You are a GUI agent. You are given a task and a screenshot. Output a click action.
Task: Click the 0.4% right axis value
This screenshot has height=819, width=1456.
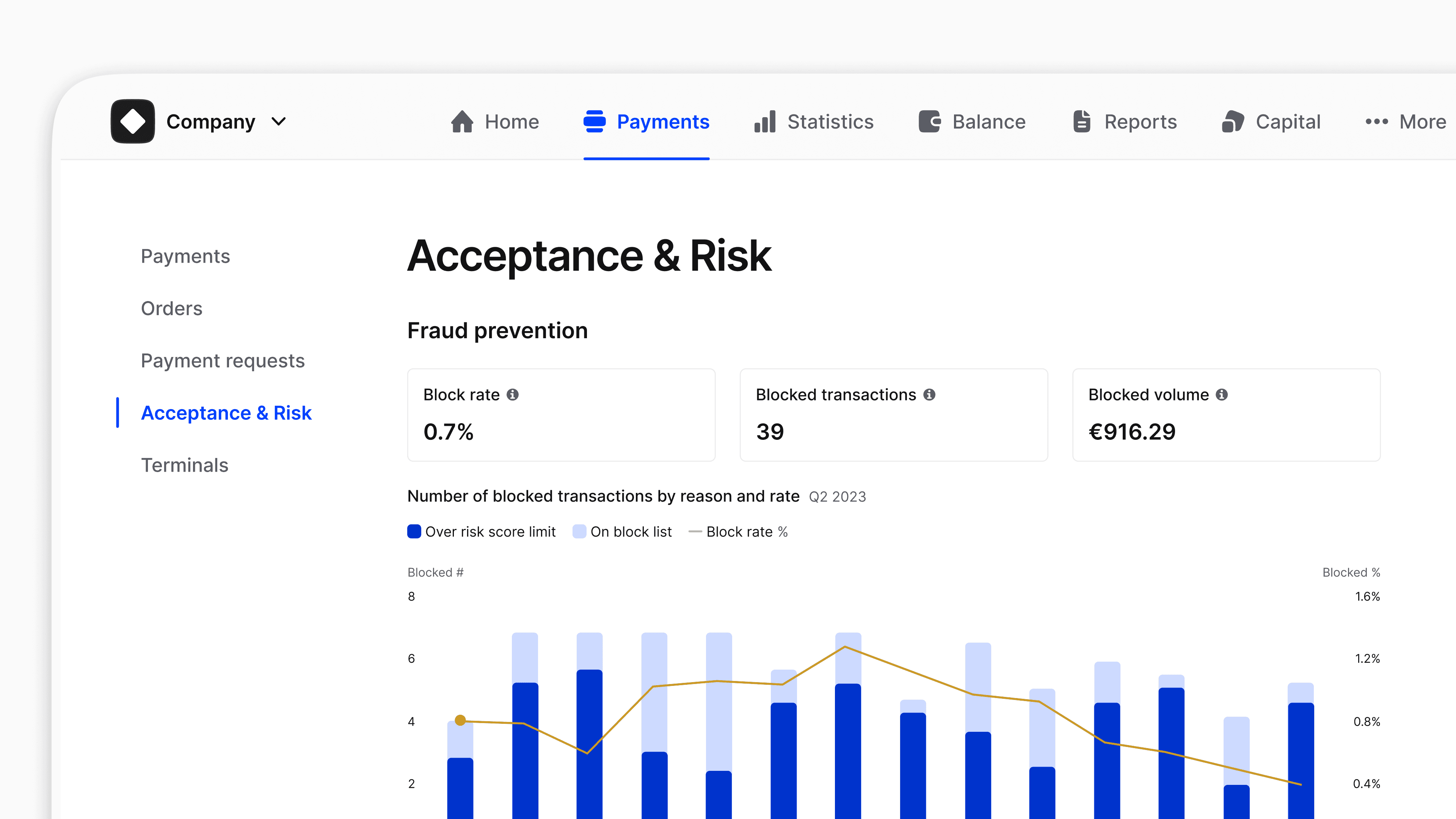click(x=1367, y=784)
